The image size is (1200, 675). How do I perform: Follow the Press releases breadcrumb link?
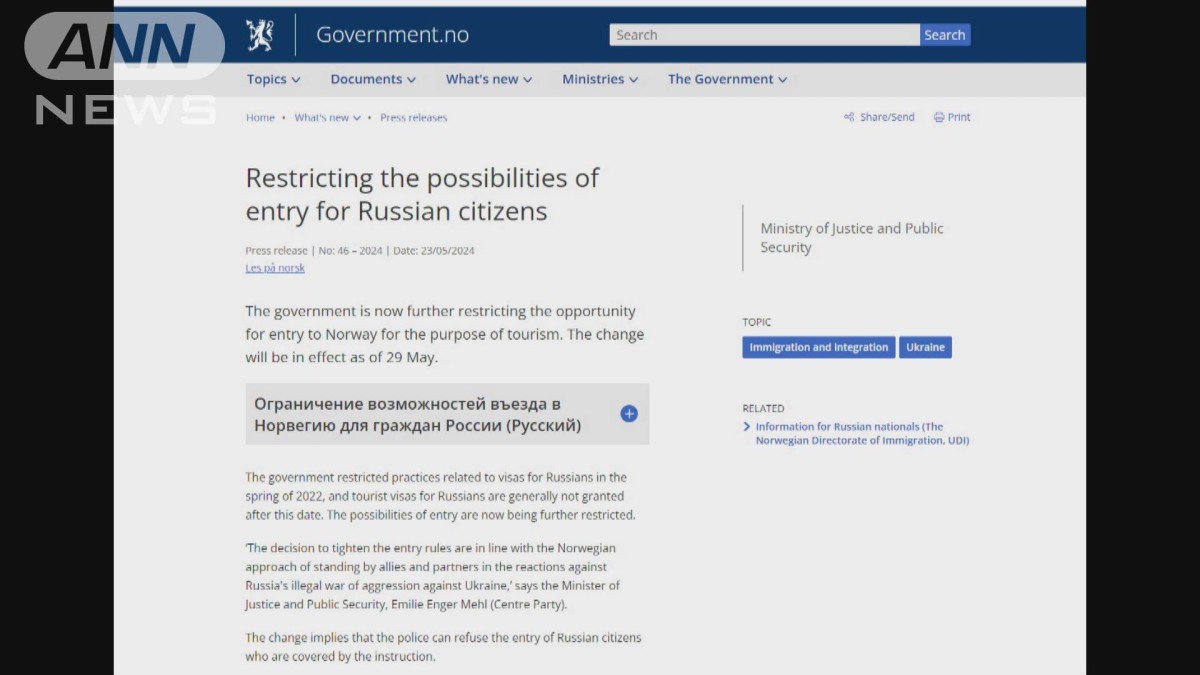(413, 117)
